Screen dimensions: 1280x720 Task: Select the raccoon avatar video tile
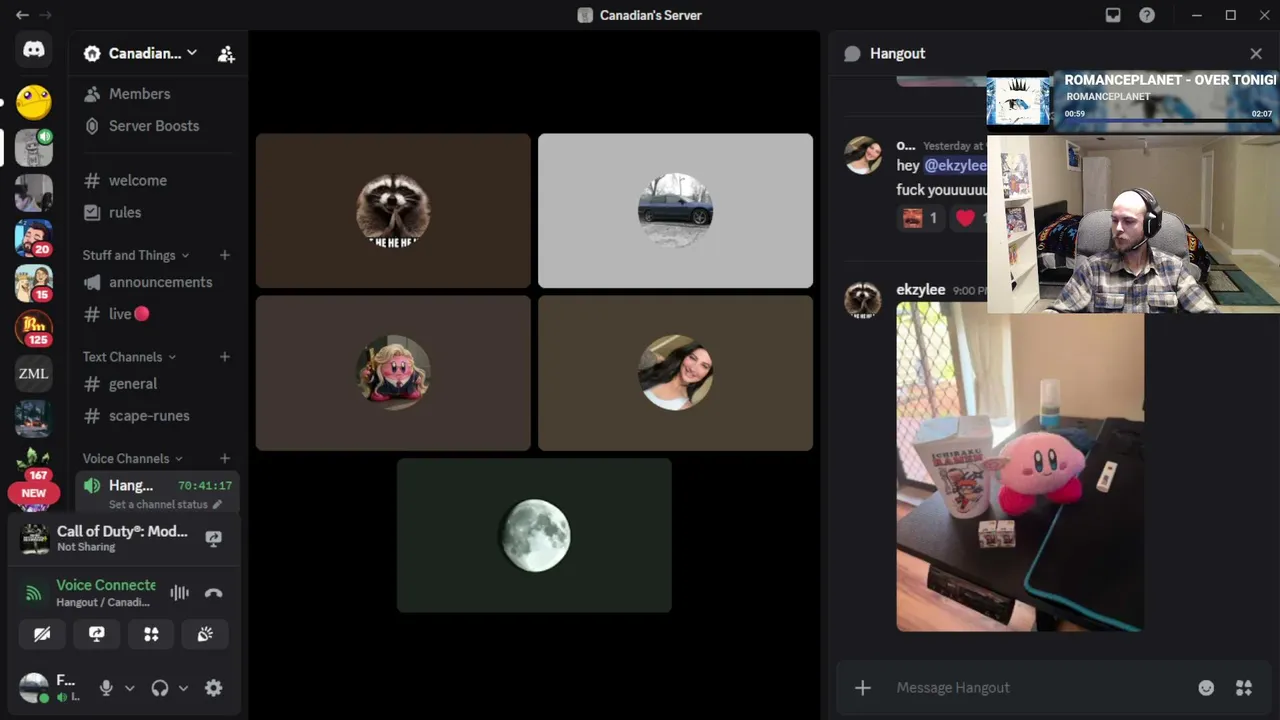pos(393,211)
